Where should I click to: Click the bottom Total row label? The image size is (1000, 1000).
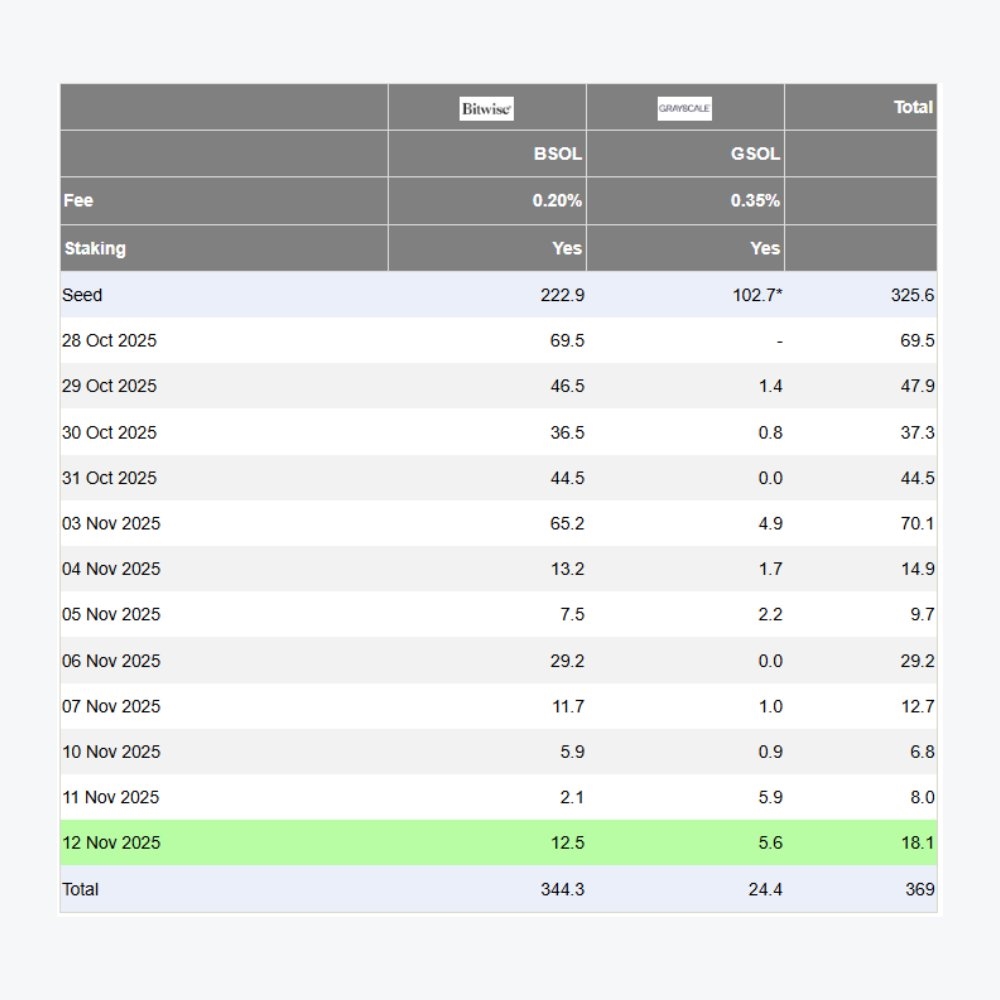[x=80, y=888]
